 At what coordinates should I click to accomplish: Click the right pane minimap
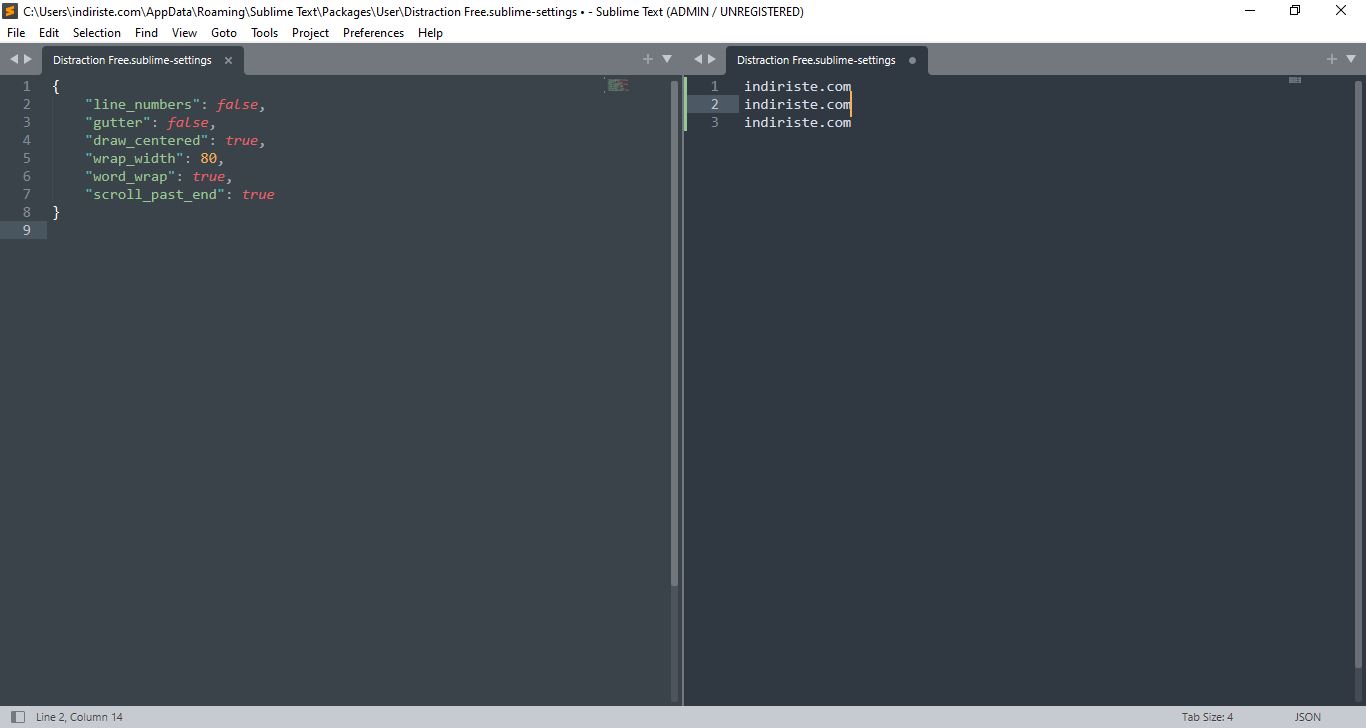pos(1295,80)
